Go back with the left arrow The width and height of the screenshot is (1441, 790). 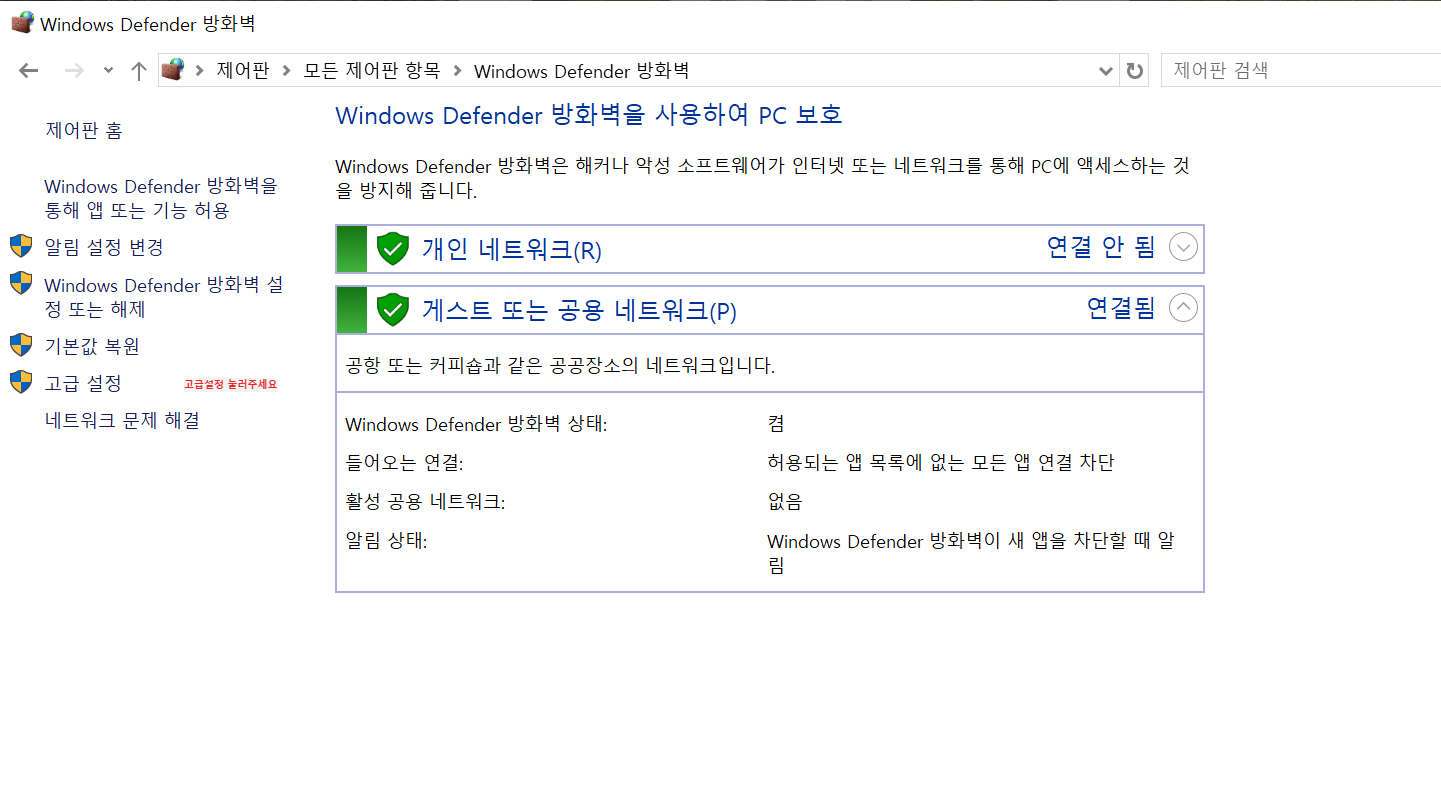29,71
